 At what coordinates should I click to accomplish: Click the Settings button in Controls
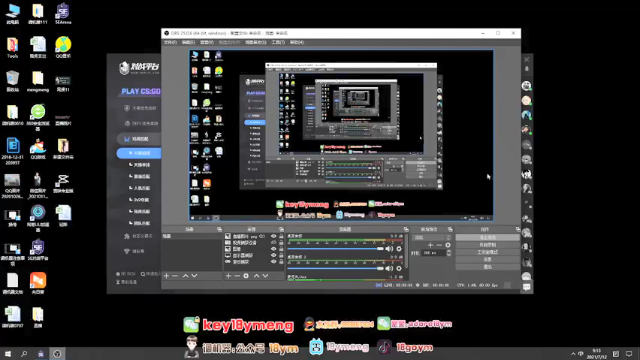pyautogui.click(x=487, y=260)
